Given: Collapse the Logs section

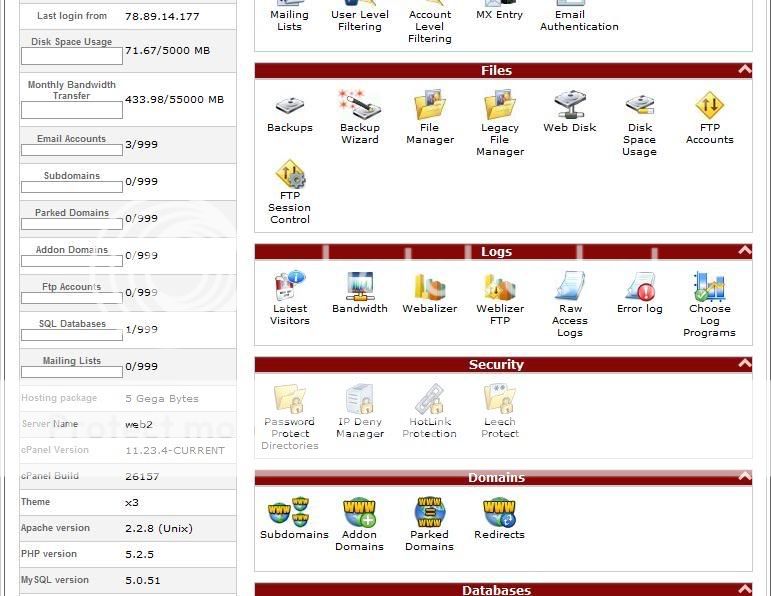Looking at the screenshot, I should coord(744,251).
